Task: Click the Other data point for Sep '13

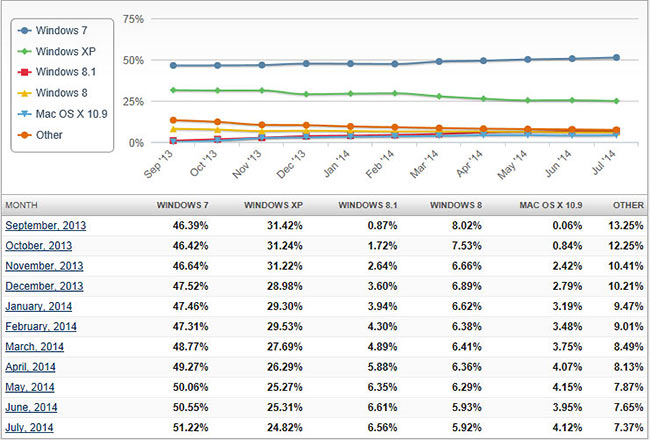Action: click(x=175, y=120)
